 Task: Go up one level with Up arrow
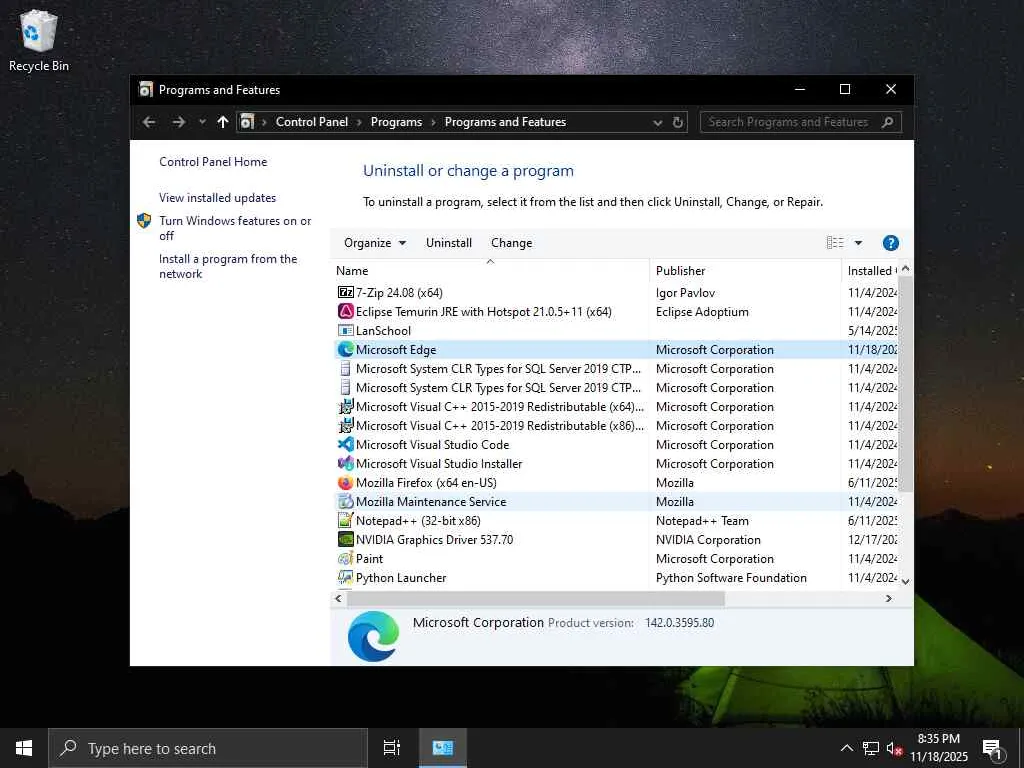pyautogui.click(x=223, y=122)
